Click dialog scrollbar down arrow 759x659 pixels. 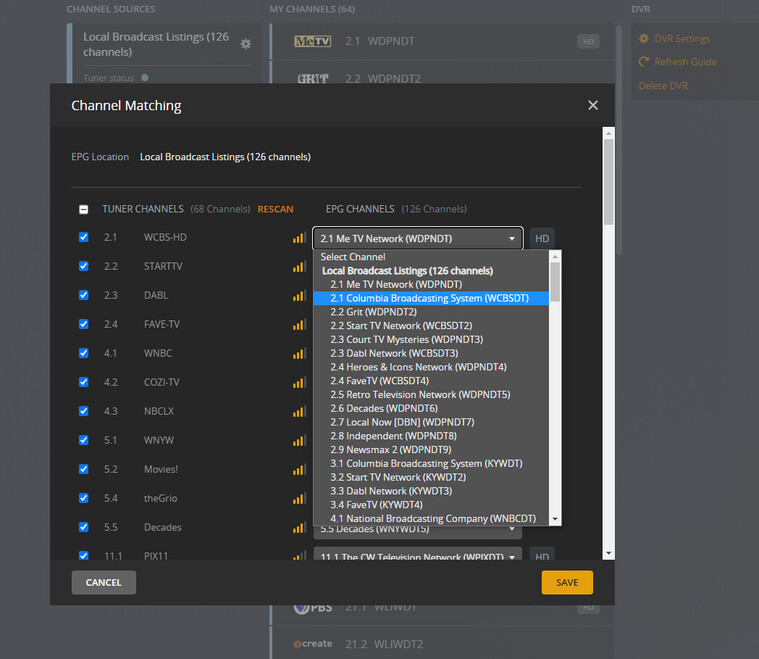pos(608,553)
